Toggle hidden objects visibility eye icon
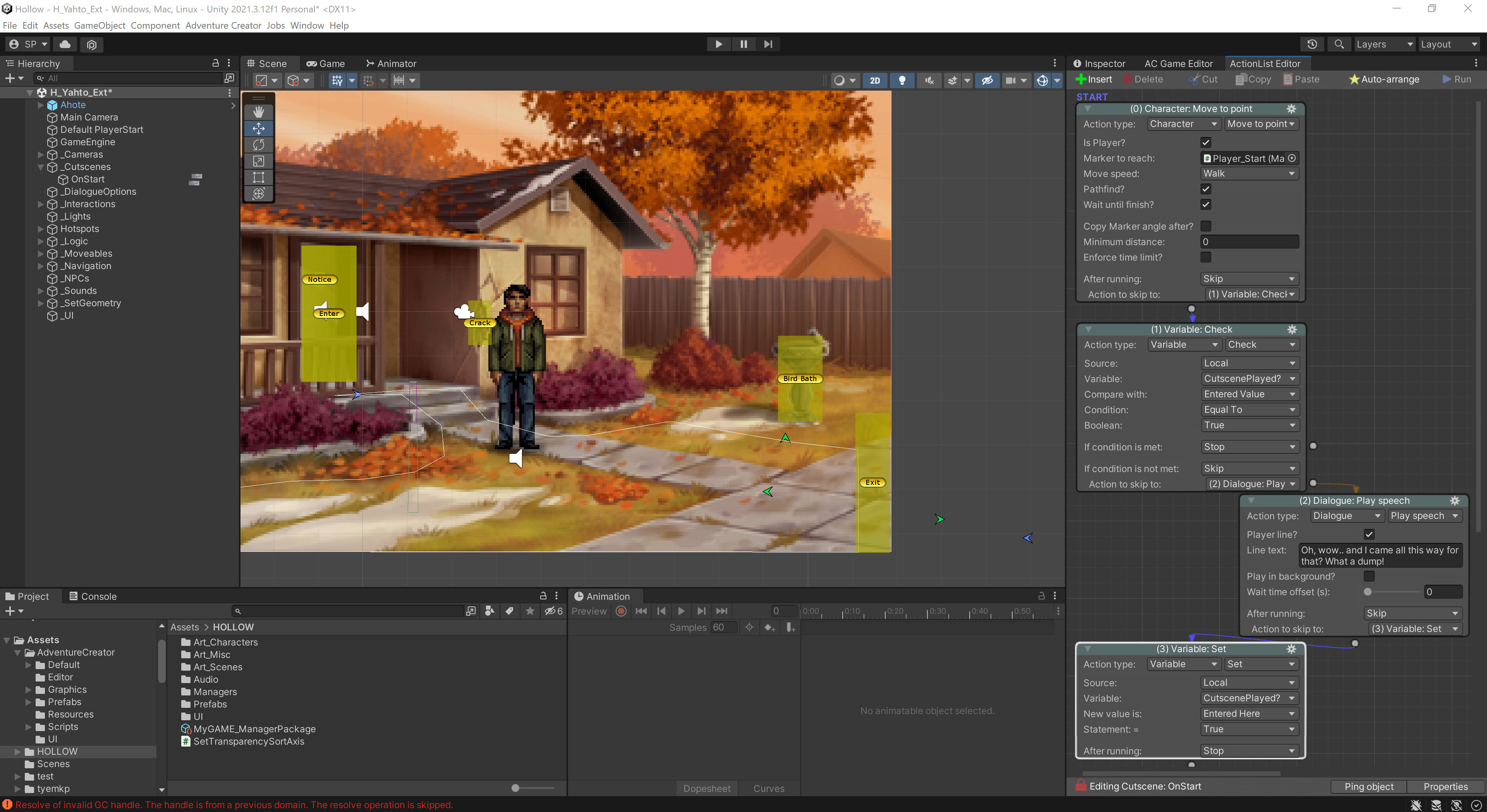Image resolution: width=1487 pixels, height=812 pixels. click(x=987, y=80)
